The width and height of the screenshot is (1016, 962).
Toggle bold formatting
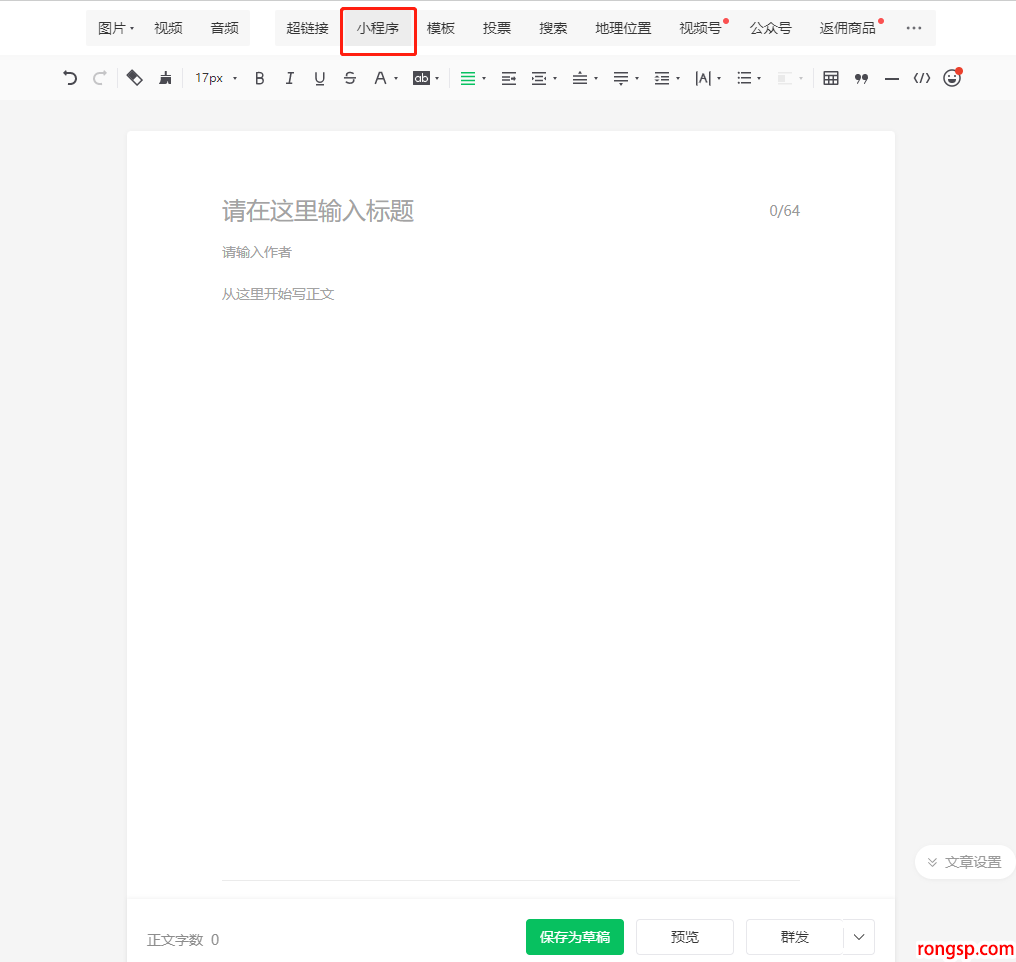point(260,78)
